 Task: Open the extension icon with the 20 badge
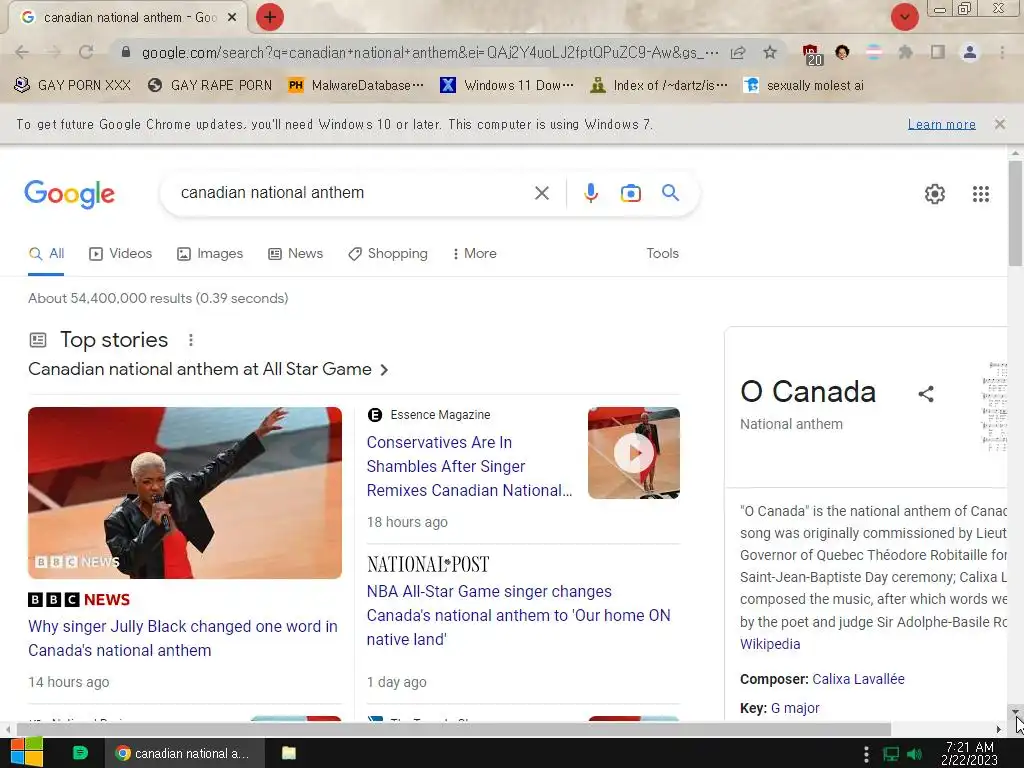tap(812, 54)
